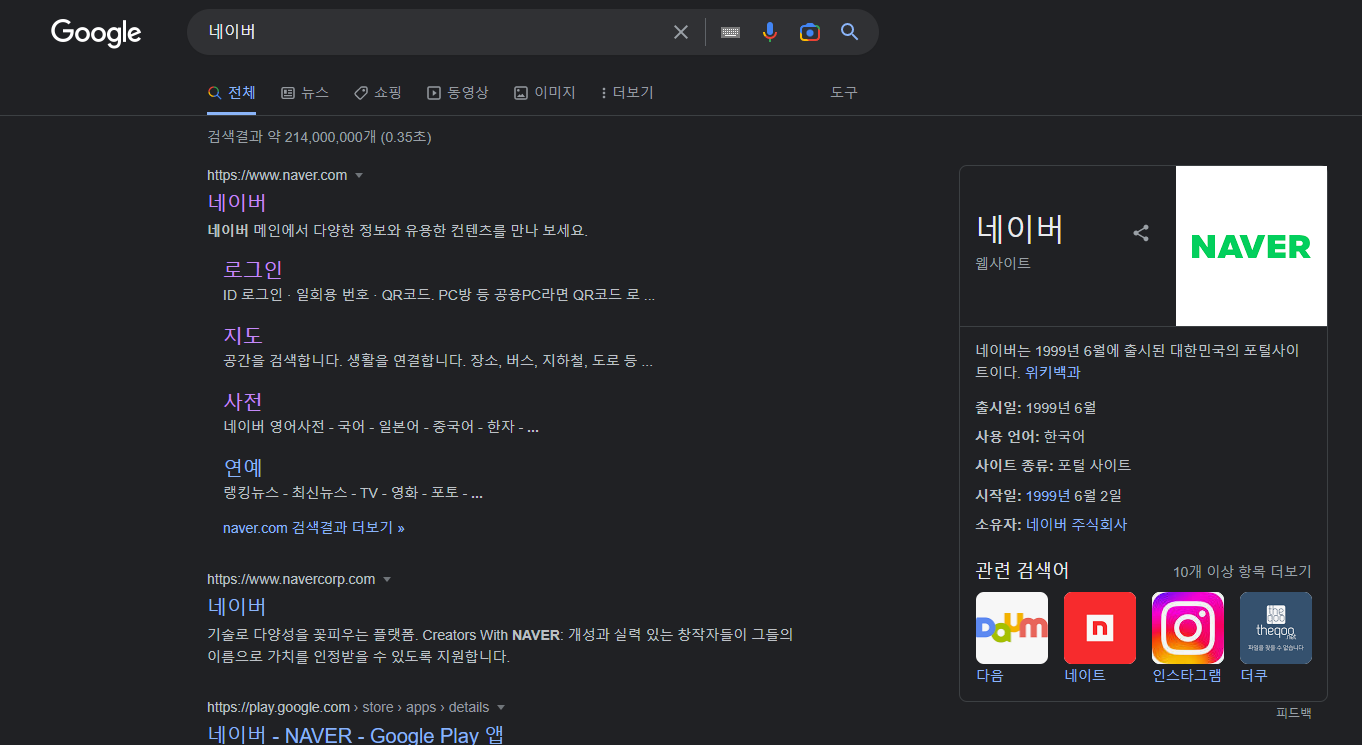Screen dimensions: 1362x745
Task: Open the 로그인 sitelink
Action: click(x=253, y=270)
